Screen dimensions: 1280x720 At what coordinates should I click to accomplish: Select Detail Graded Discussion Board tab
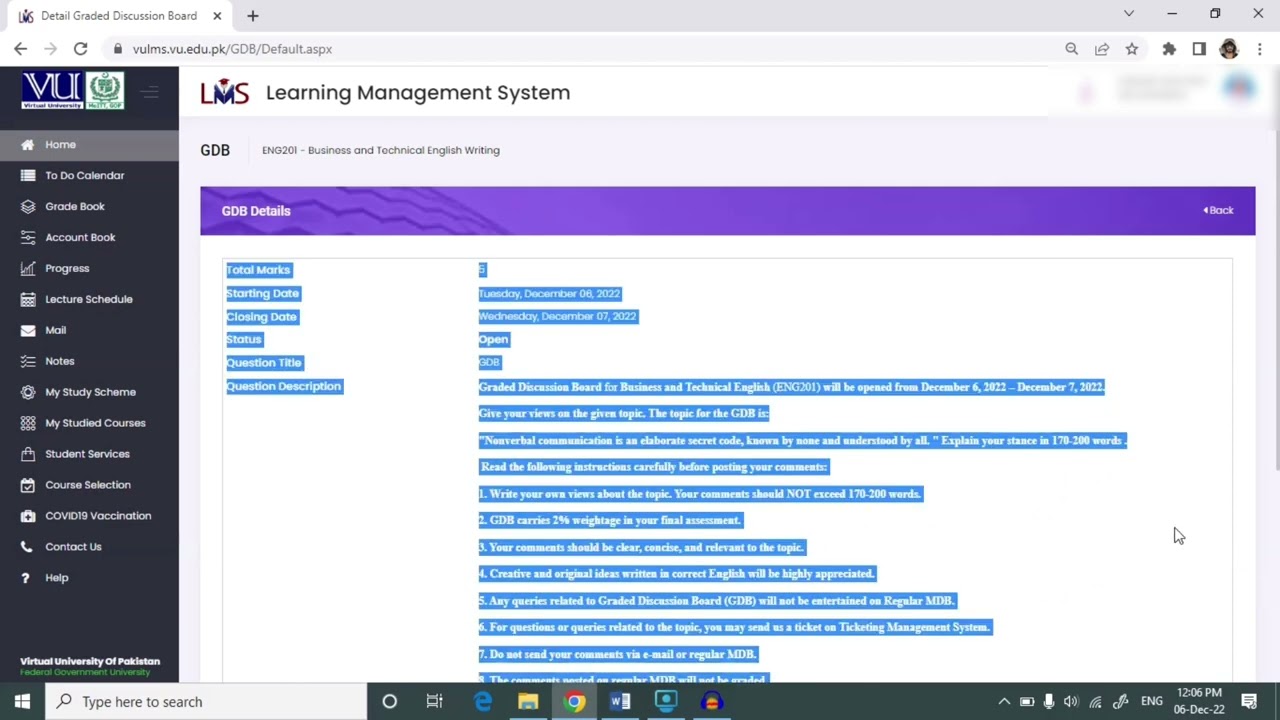pos(118,16)
